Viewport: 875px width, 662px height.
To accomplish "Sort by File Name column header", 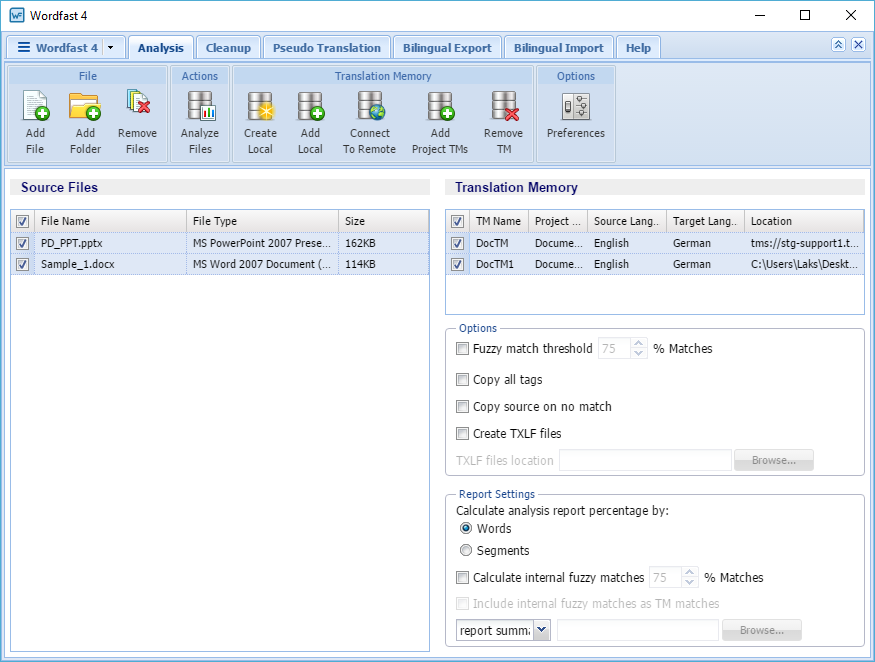I will [110, 221].
